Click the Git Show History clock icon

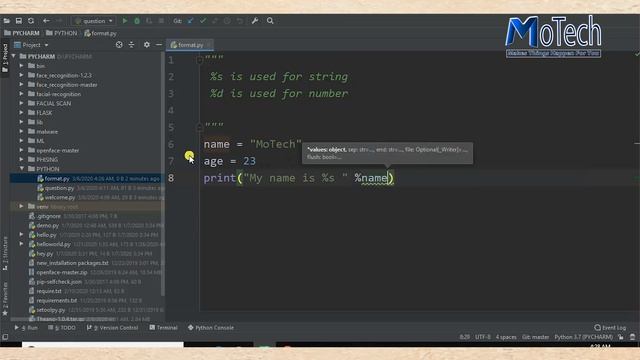(227, 21)
